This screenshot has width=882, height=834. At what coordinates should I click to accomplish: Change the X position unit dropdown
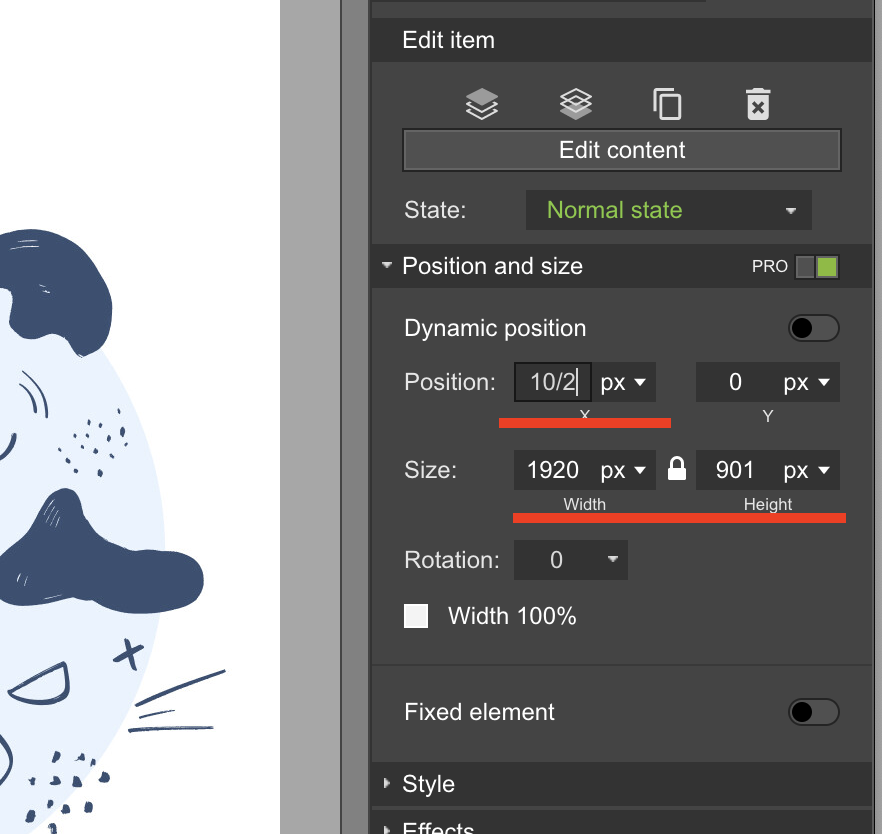click(624, 382)
